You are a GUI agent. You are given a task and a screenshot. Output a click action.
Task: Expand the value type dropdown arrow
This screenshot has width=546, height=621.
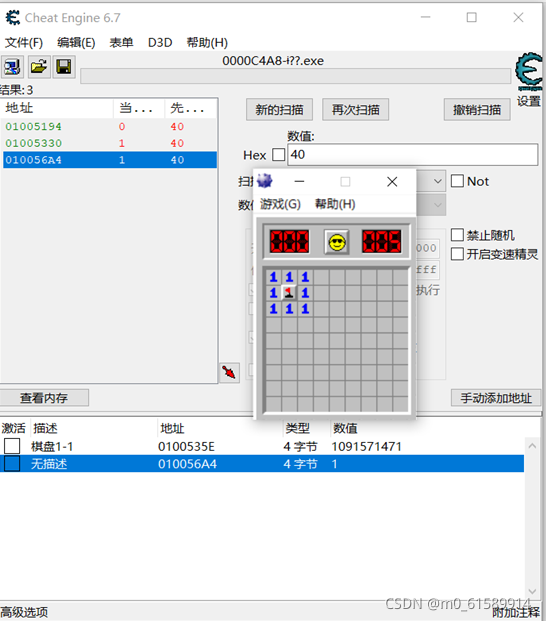[x=437, y=205]
